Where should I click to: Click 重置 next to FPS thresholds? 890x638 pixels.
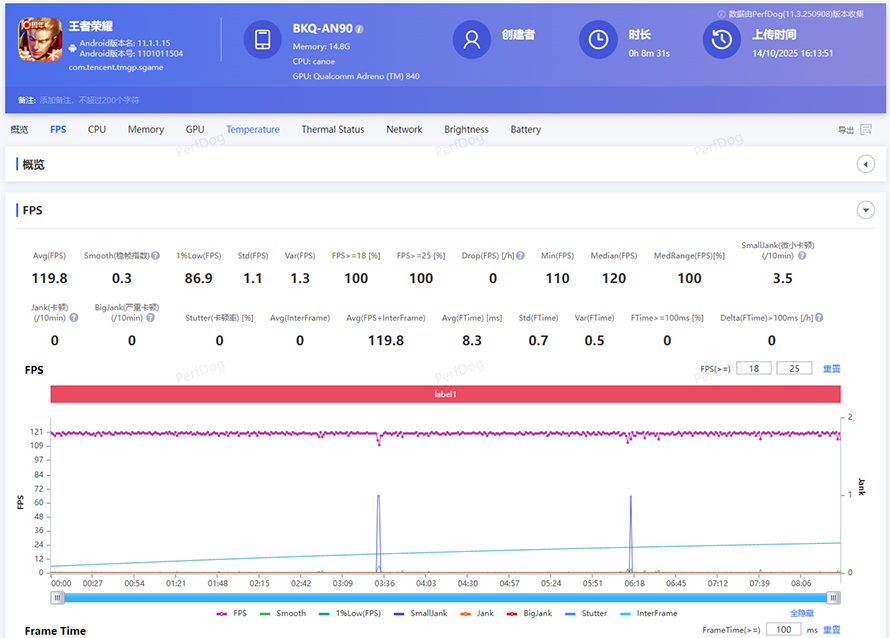tap(831, 369)
